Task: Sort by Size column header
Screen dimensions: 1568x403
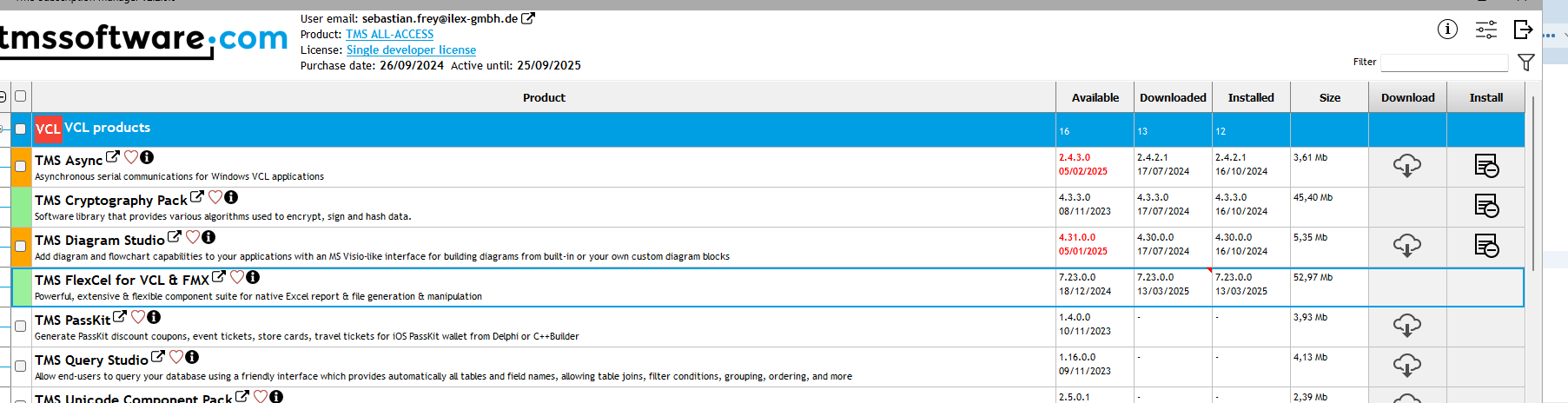Action: 1329,97
